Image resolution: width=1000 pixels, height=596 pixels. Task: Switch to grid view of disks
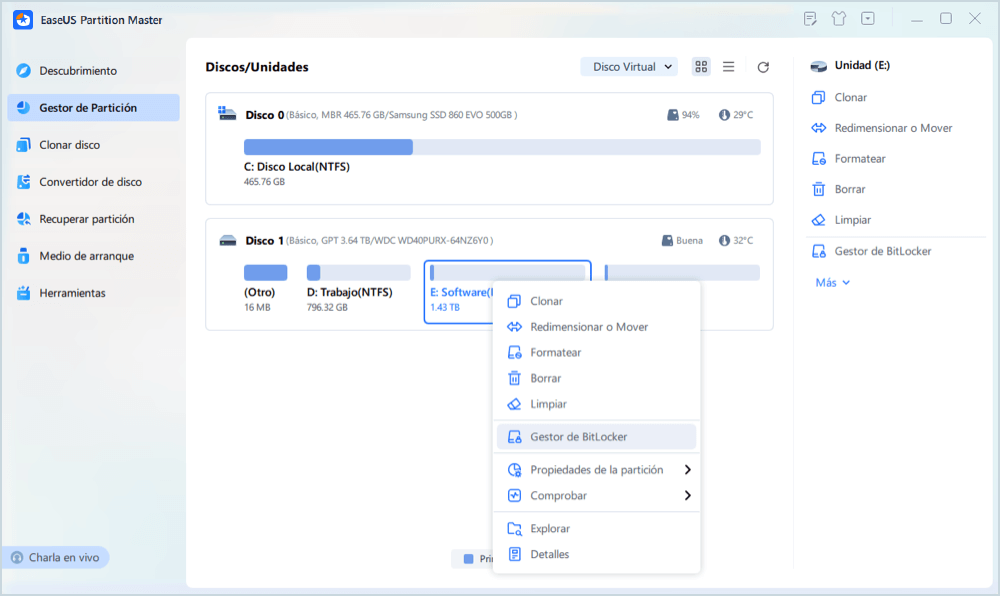point(701,67)
